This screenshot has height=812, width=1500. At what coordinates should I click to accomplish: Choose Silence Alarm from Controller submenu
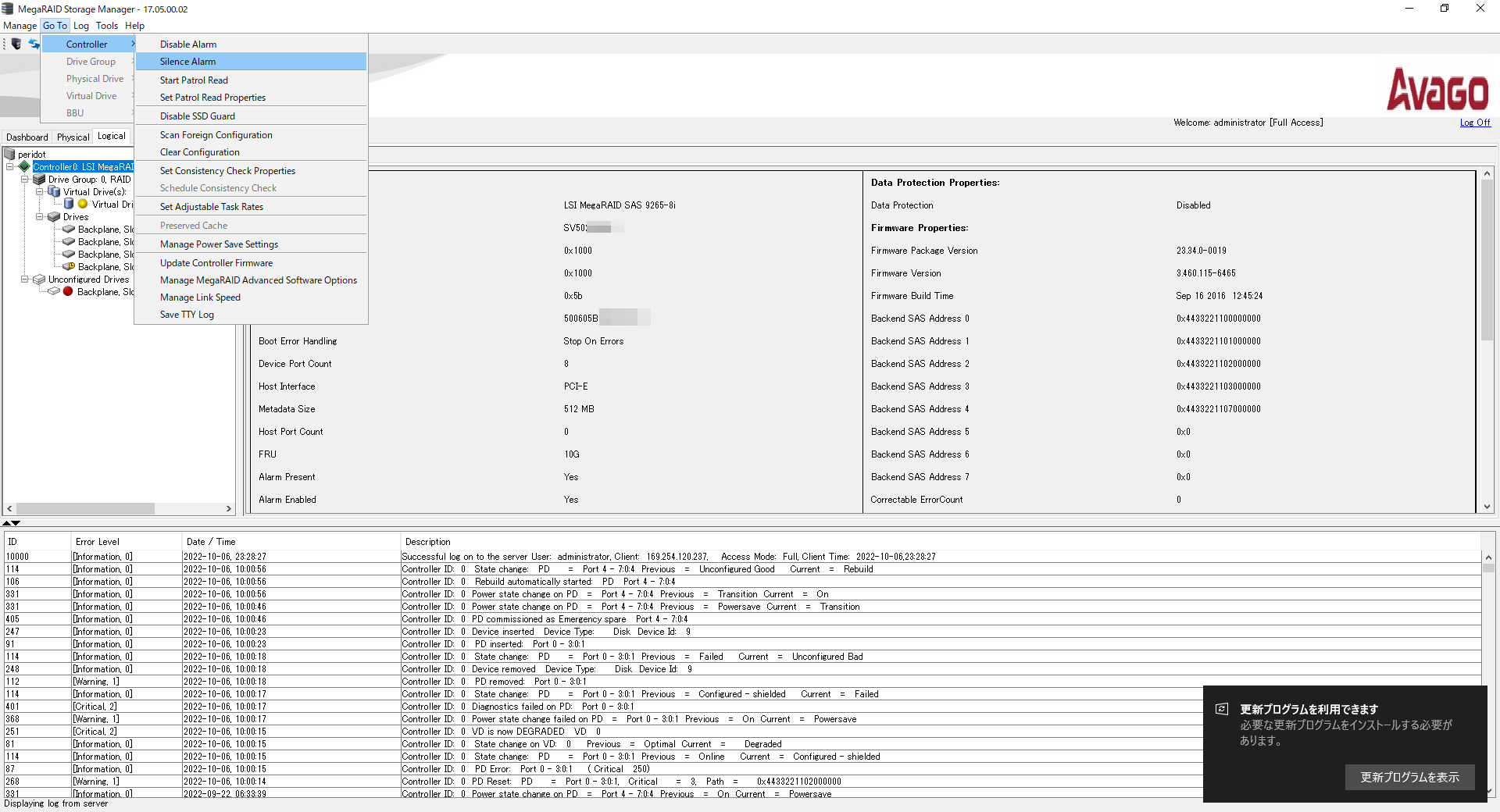[x=187, y=62]
